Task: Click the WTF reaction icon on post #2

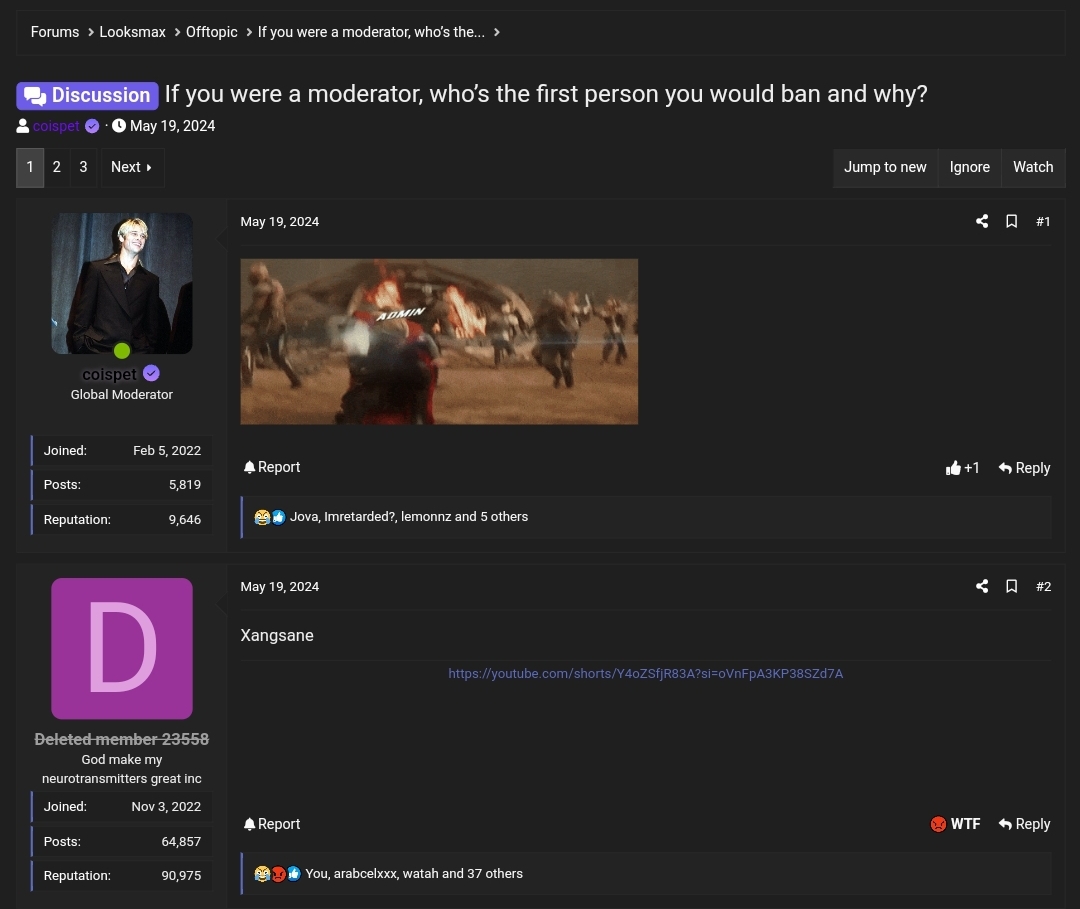Action: pos(938,824)
